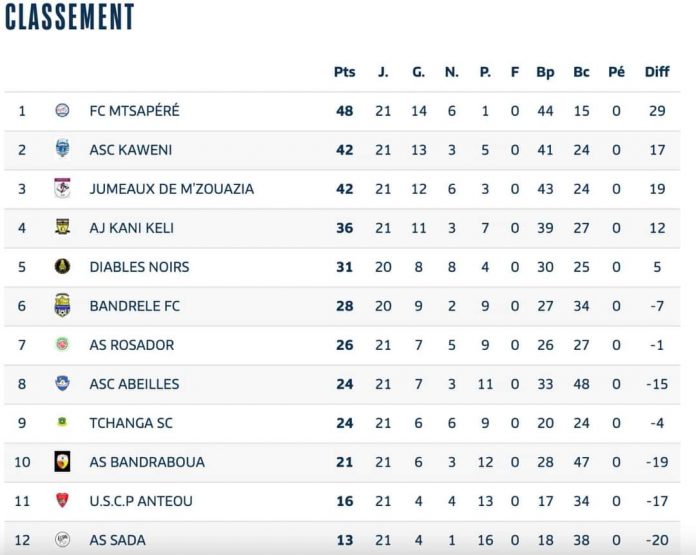Viewport: 696px width, 555px height.
Task: Select the AJ Kani Keli badge icon
Action: [x=62, y=226]
